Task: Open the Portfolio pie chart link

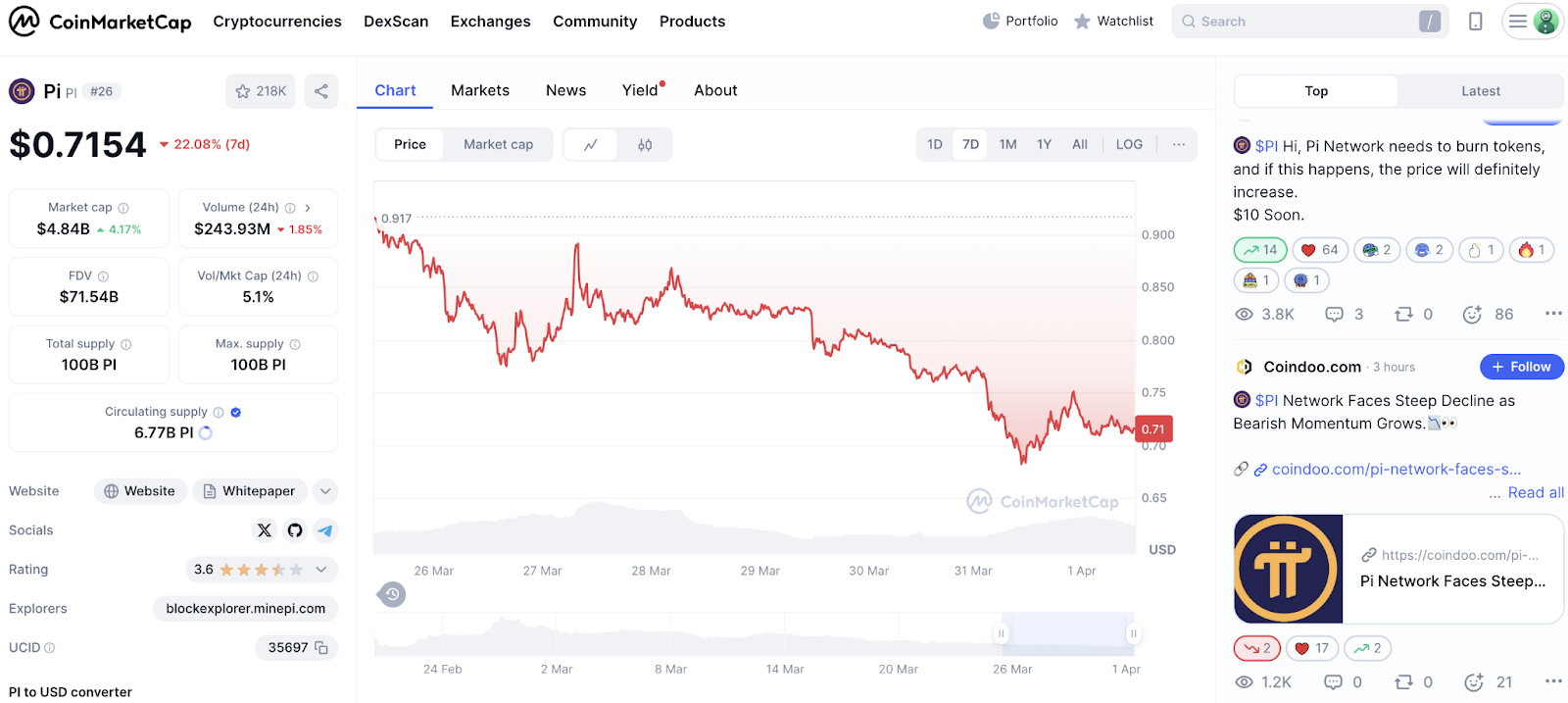Action: [1020, 21]
